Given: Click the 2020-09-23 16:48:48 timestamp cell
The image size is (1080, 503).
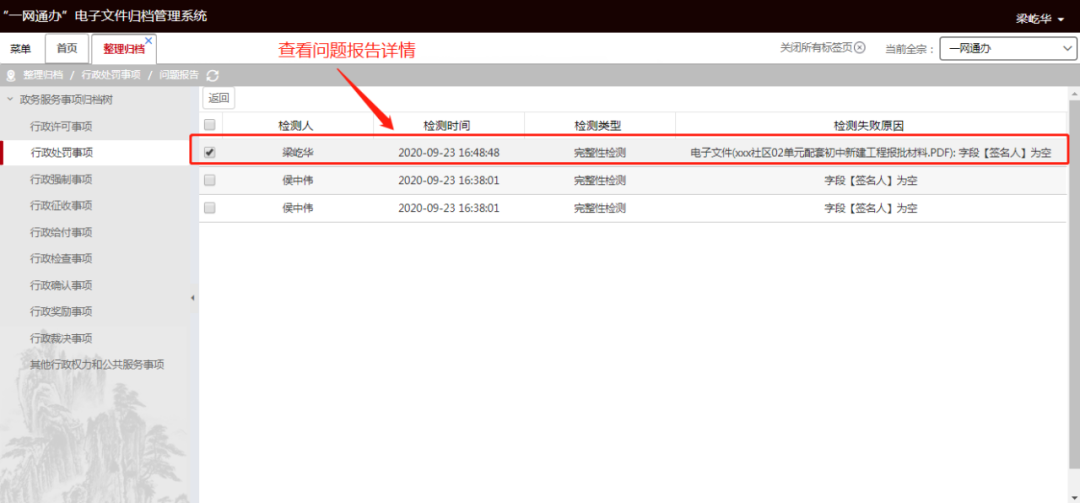Looking at the screenshot, I should 448,152.
